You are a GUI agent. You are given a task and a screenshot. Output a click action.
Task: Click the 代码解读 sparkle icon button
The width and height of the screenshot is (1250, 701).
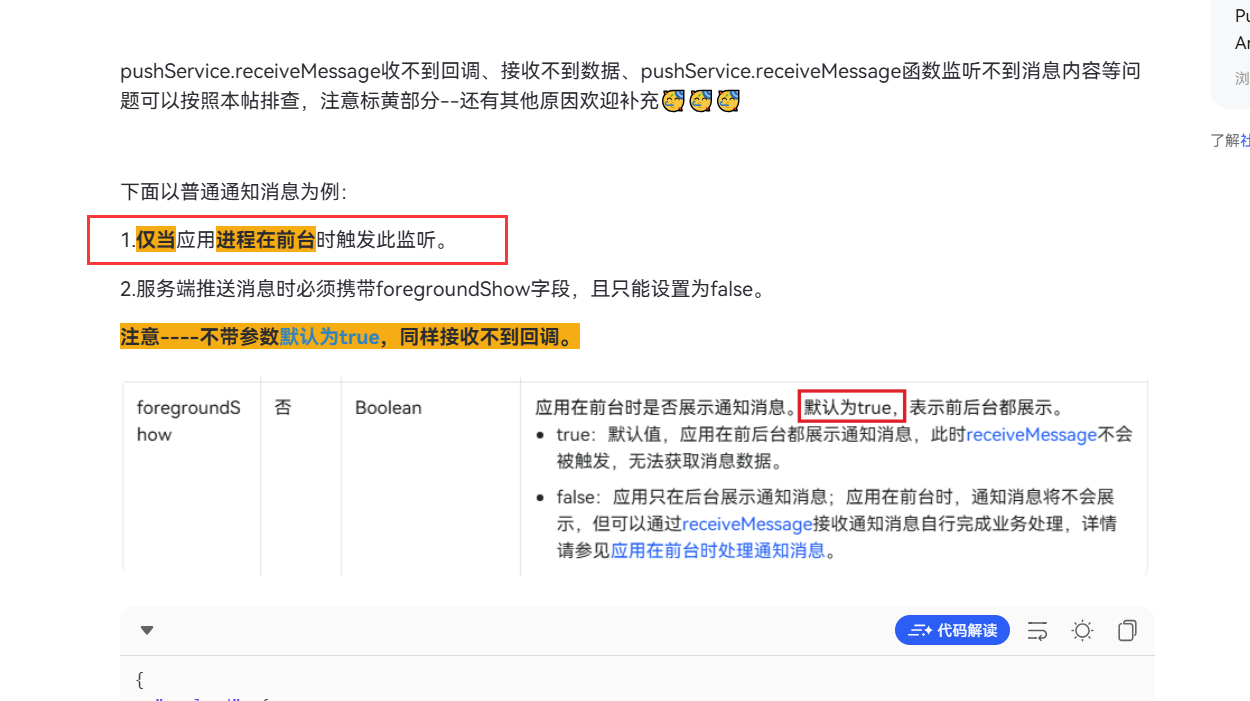coord(952,630)
